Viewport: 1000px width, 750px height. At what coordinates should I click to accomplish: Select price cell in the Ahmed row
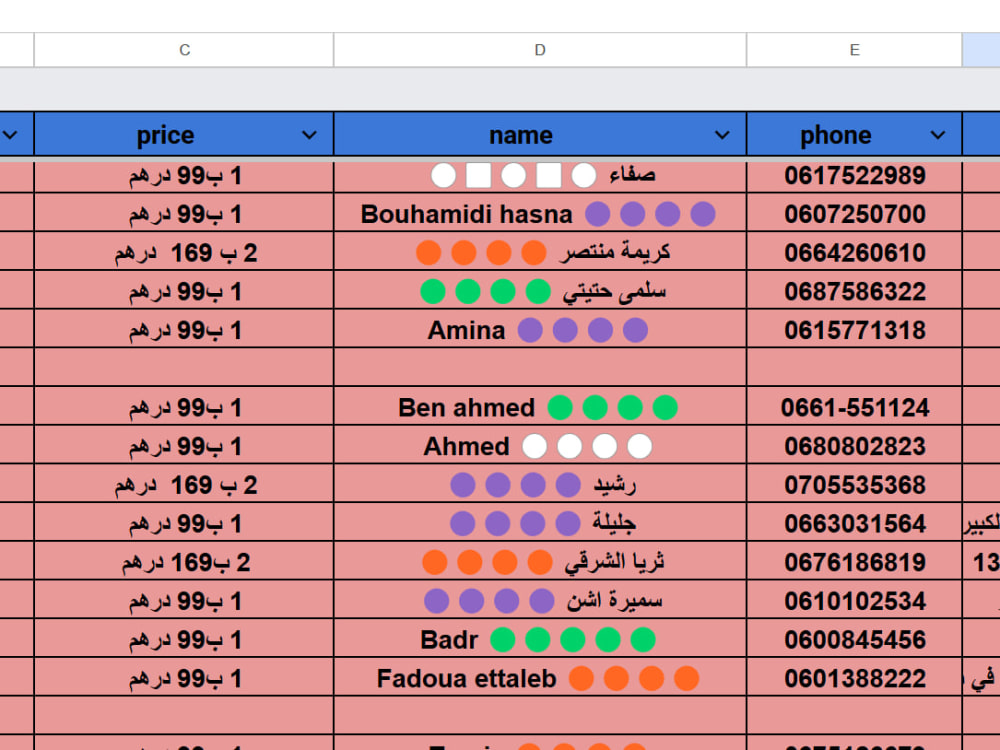click(184, 446)
